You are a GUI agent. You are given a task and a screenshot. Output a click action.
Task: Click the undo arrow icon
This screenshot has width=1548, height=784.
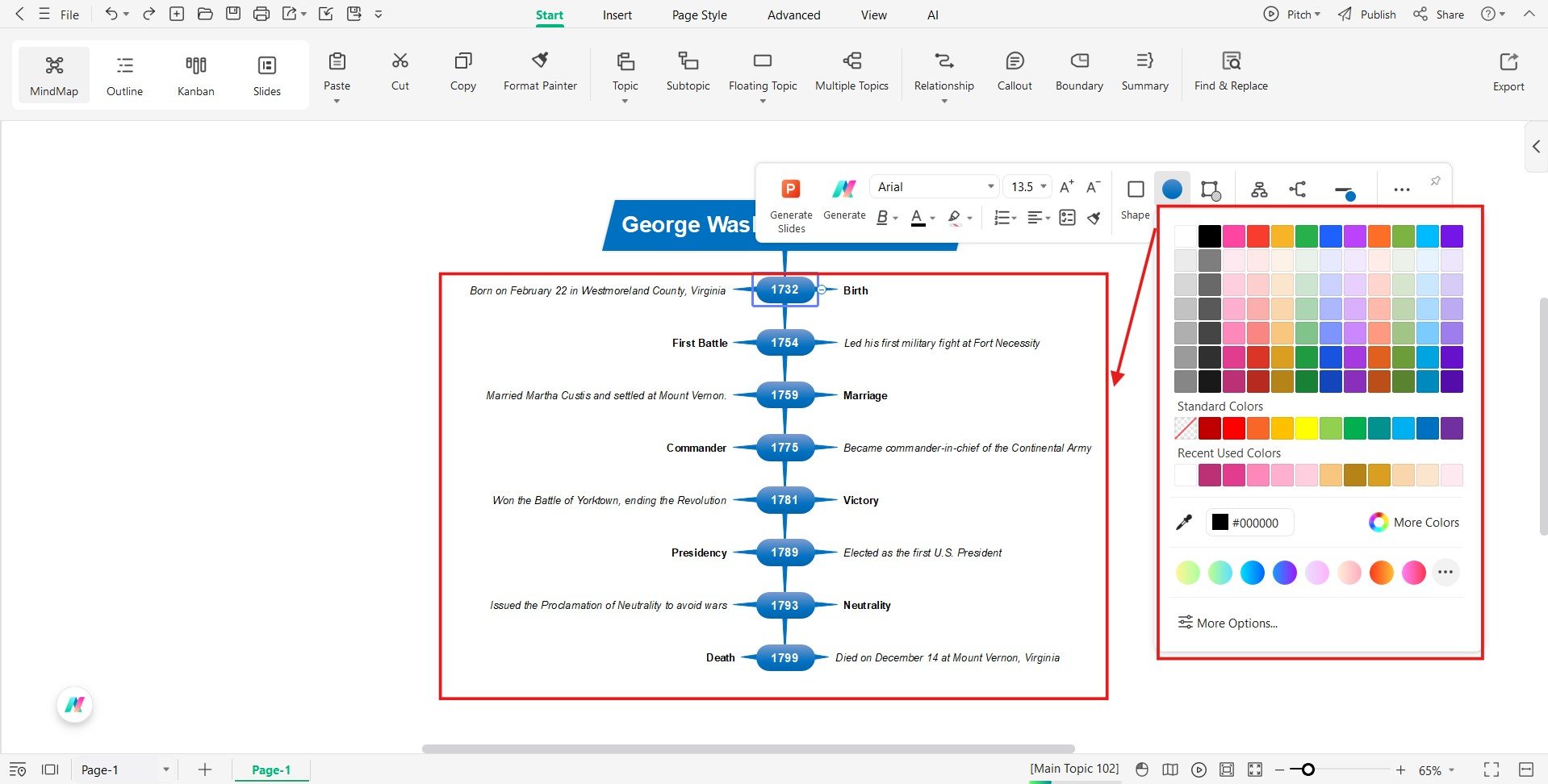(111, 14)
